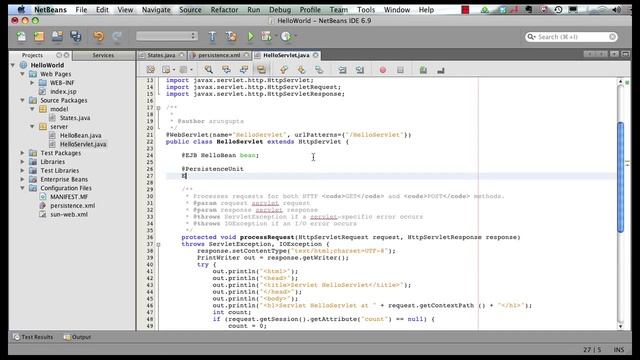Image resolution: width=640 pixels, height=360 pixels.
Task: Click the Redo toolbar icon
Action: tap(117, 37)
